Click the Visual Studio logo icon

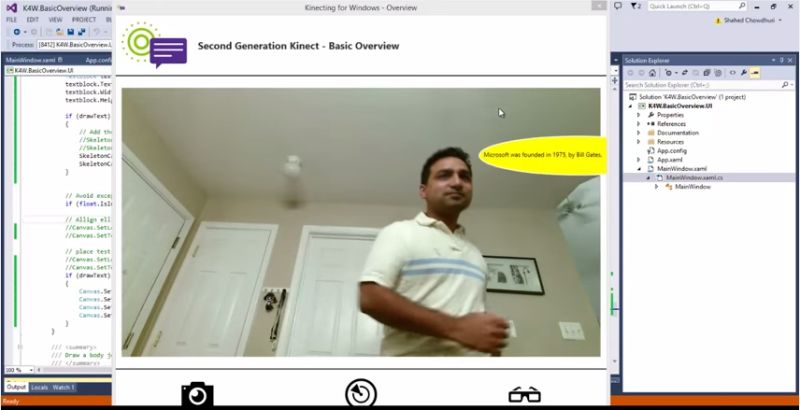(x=12, y=8)
